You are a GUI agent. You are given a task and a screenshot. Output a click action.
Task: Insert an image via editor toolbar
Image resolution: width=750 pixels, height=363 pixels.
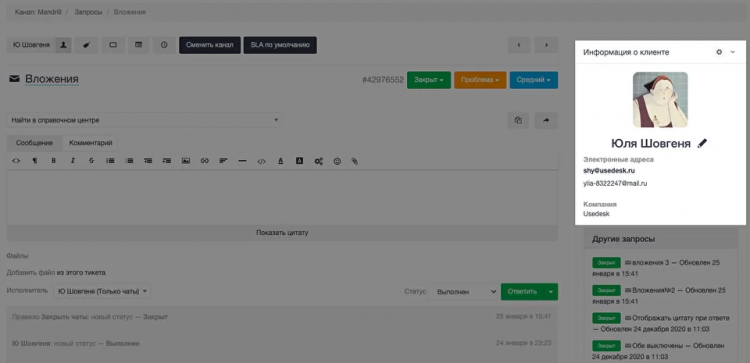[x=186, y=161]
